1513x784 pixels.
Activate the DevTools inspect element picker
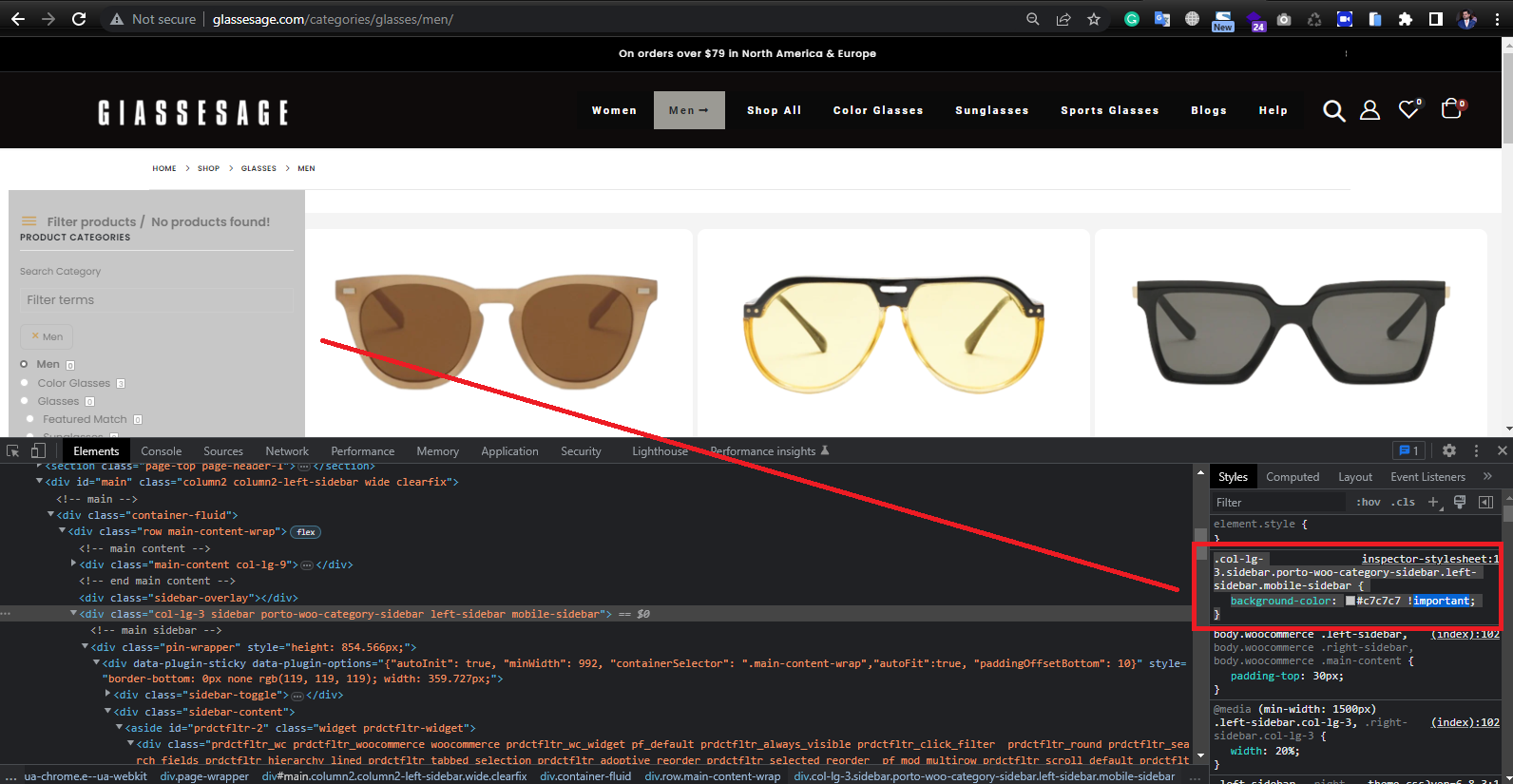click(x=13, y=450)
